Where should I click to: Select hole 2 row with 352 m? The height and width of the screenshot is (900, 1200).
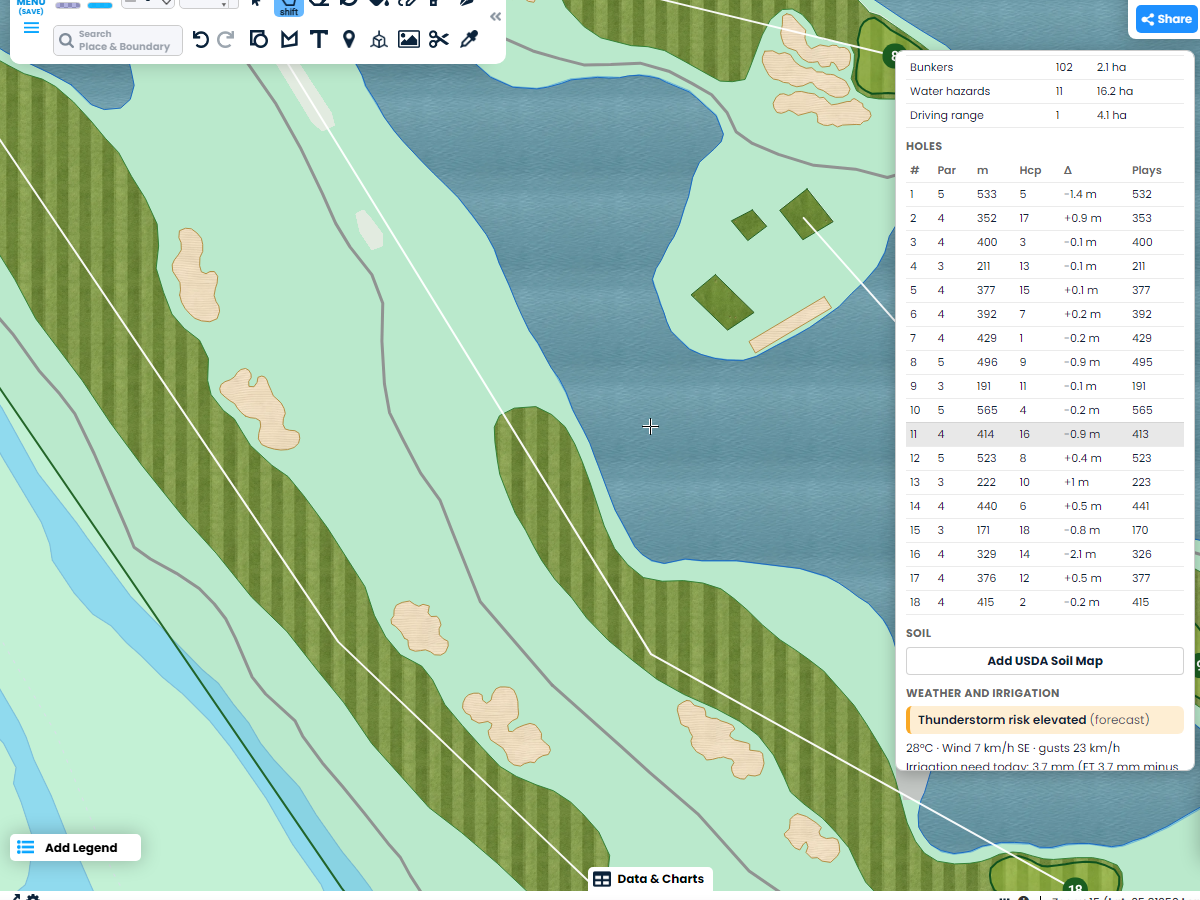tap(1045, 218)
